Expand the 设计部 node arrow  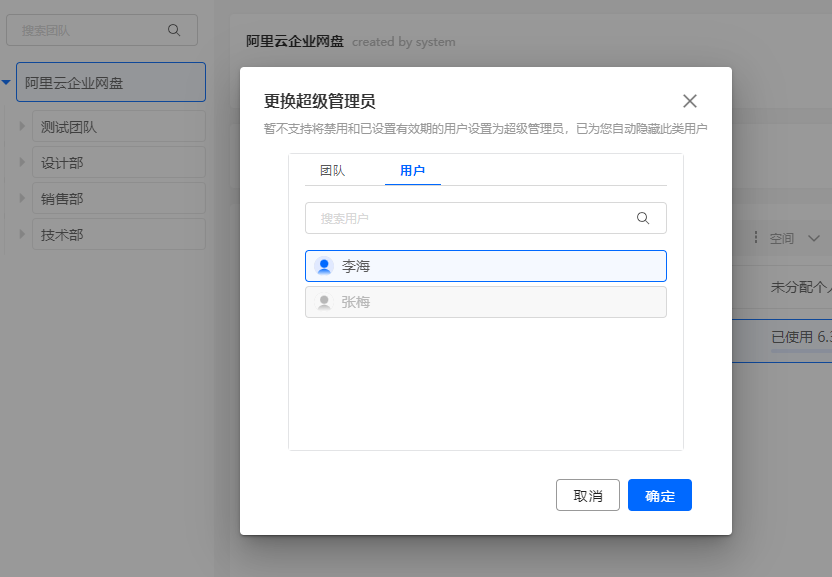22,162
